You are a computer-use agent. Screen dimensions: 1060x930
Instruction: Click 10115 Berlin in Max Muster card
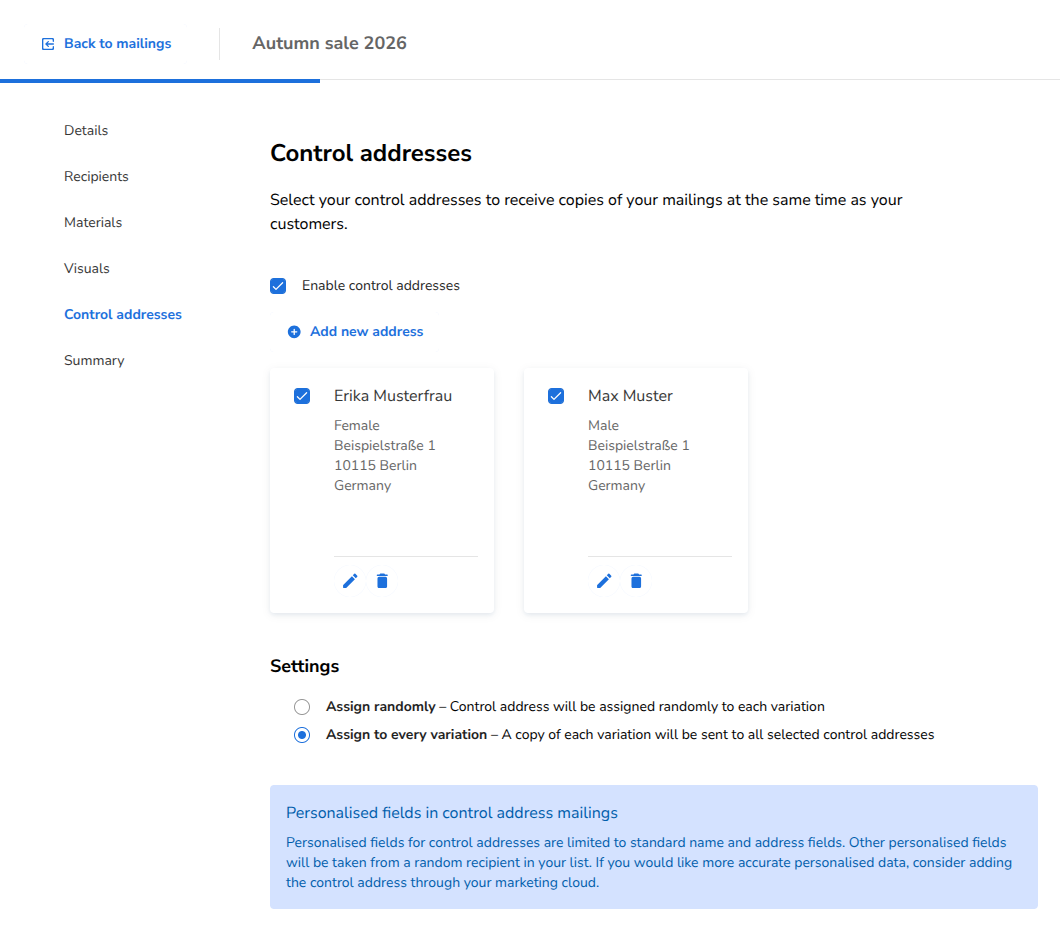(x=629, y=466)
